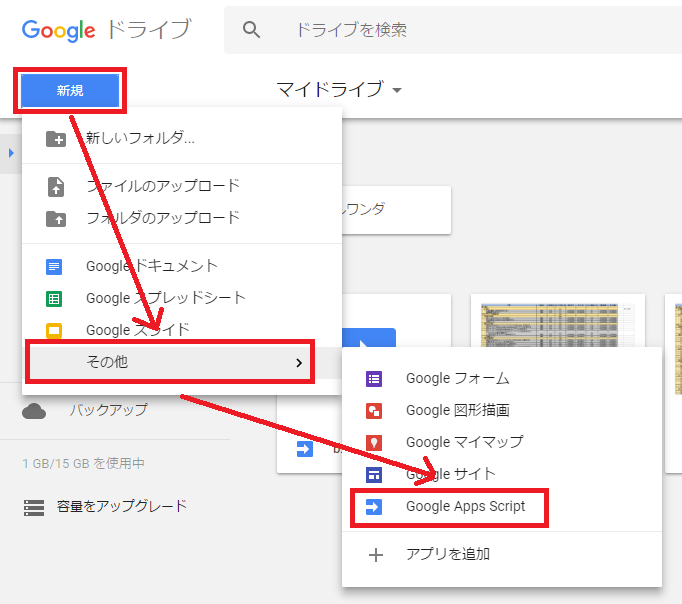Click the plus icon for adding apps
The image size is (682, 604).
[376, 555]
